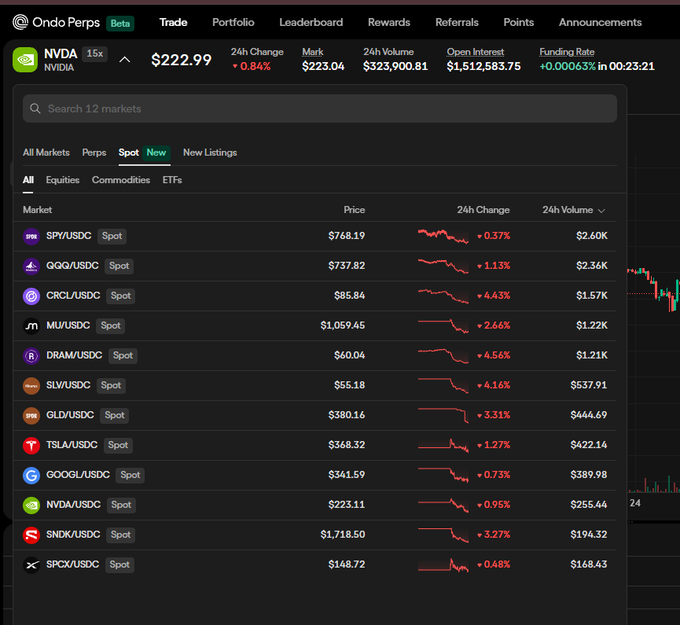Click the SNDK/USDC SanDisk icon
This screenshot has height=625, width=680.
[31, 535]
